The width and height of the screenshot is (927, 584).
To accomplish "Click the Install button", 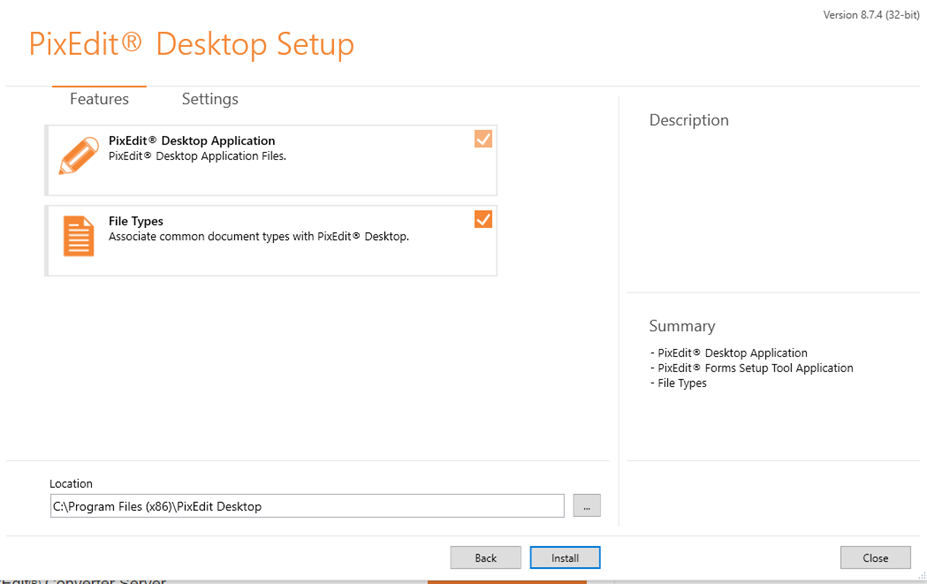I will [565, 557].
